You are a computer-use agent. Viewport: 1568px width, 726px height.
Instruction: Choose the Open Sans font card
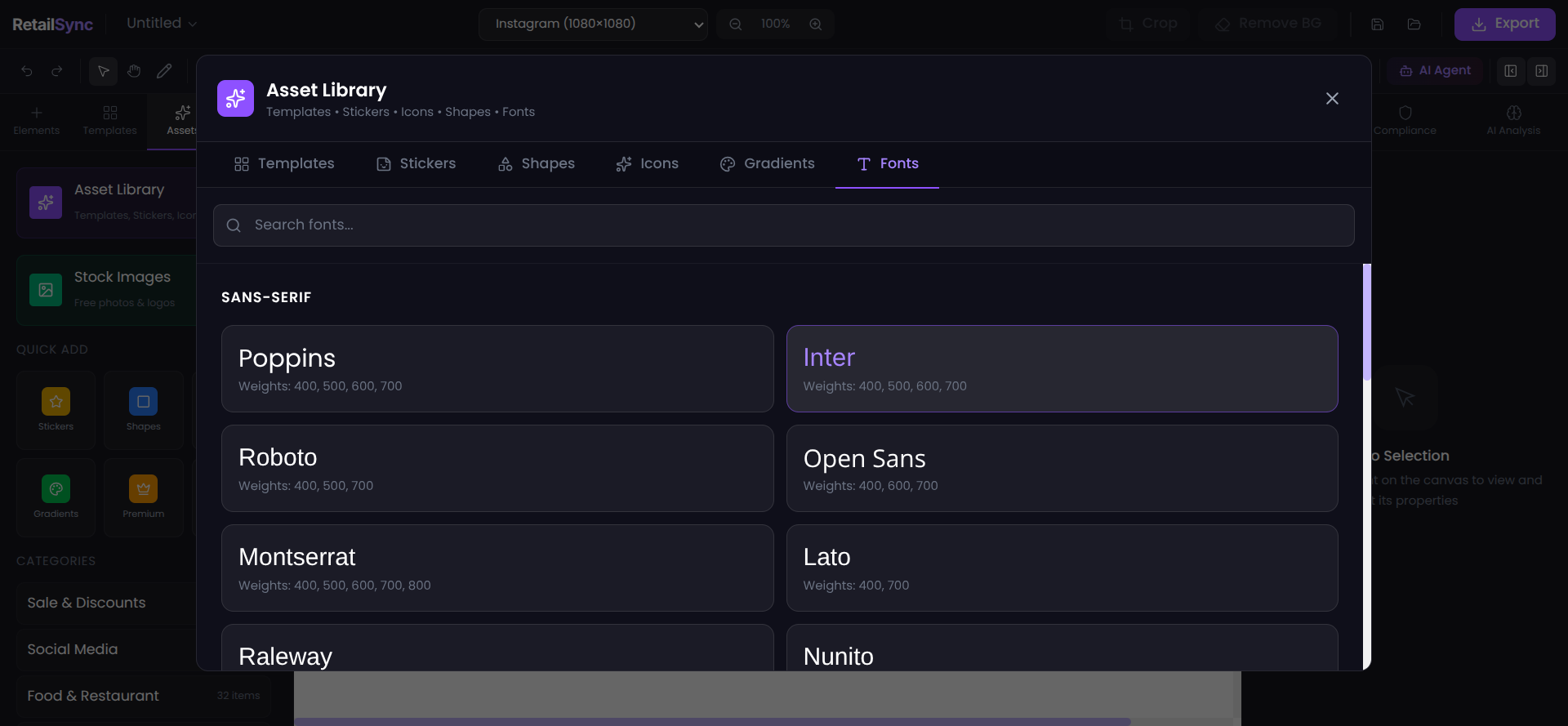point(1062,469)
